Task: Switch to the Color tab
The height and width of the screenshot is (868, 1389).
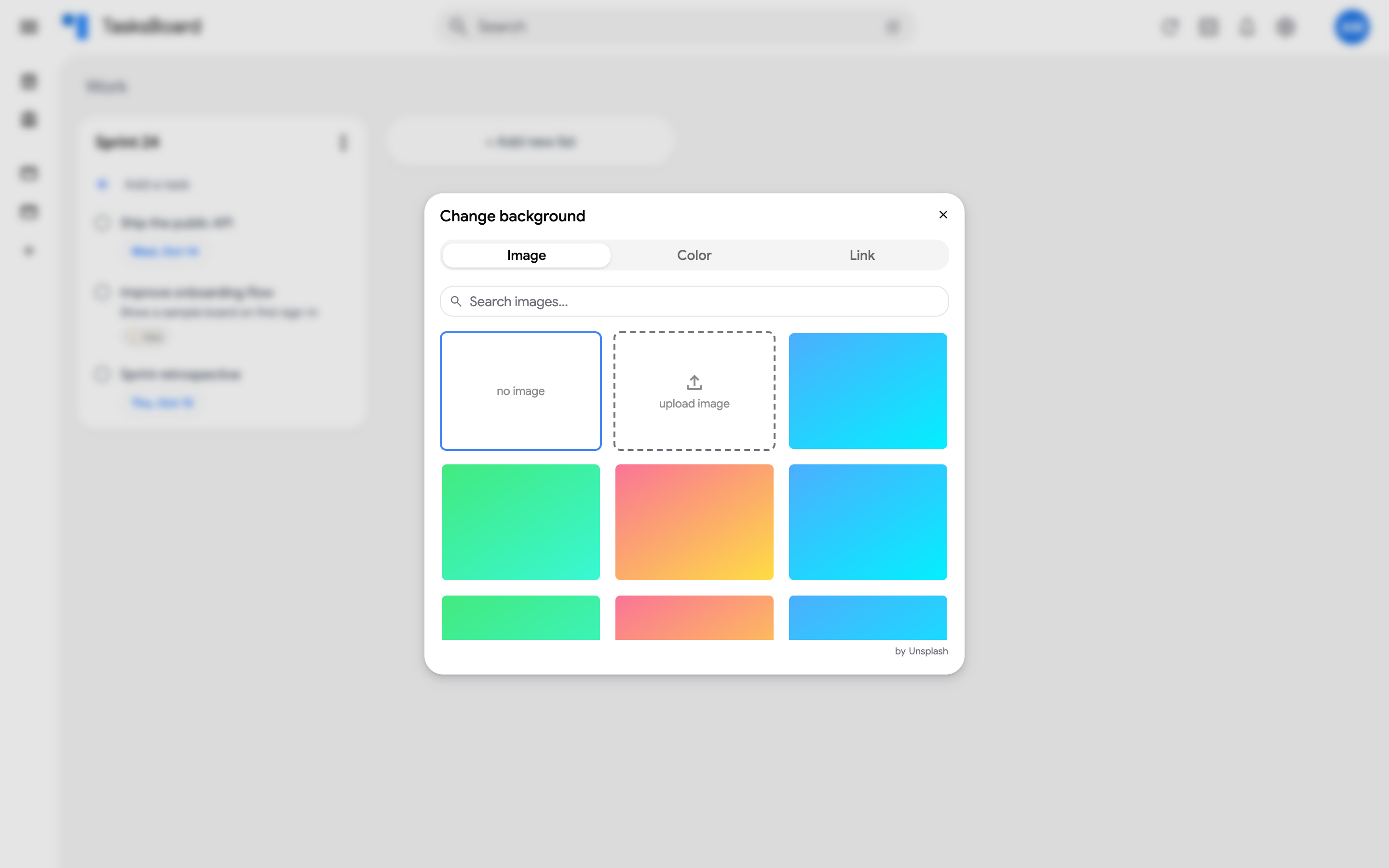Action: click(x=694, y=255)
